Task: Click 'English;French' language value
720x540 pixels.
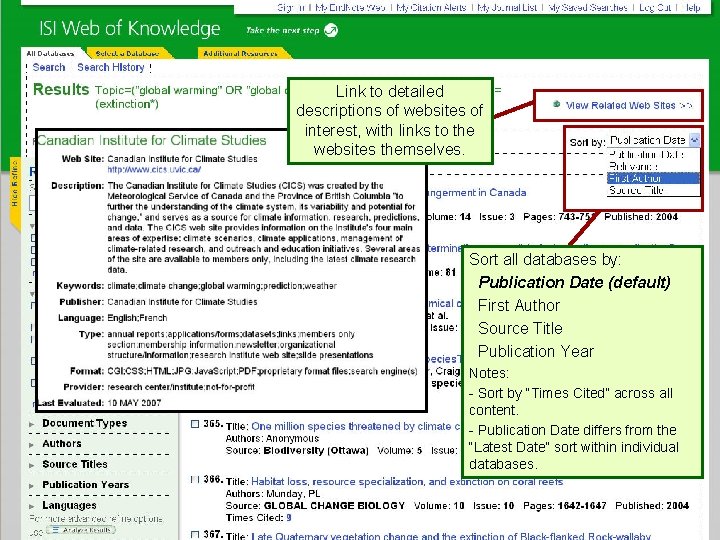Action: (x=137, y=318)
